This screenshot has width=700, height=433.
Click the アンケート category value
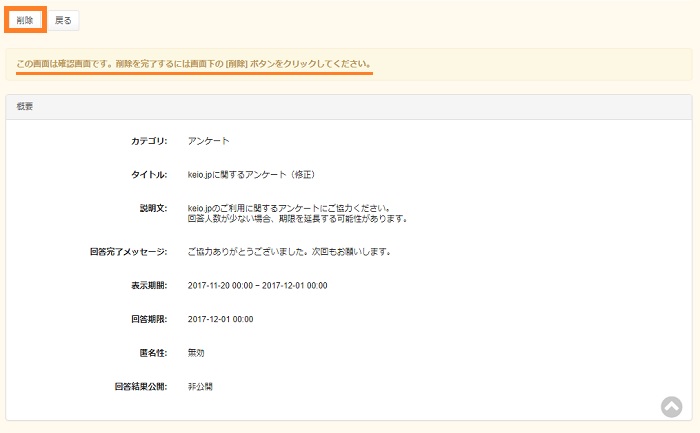tap(209, 141)
